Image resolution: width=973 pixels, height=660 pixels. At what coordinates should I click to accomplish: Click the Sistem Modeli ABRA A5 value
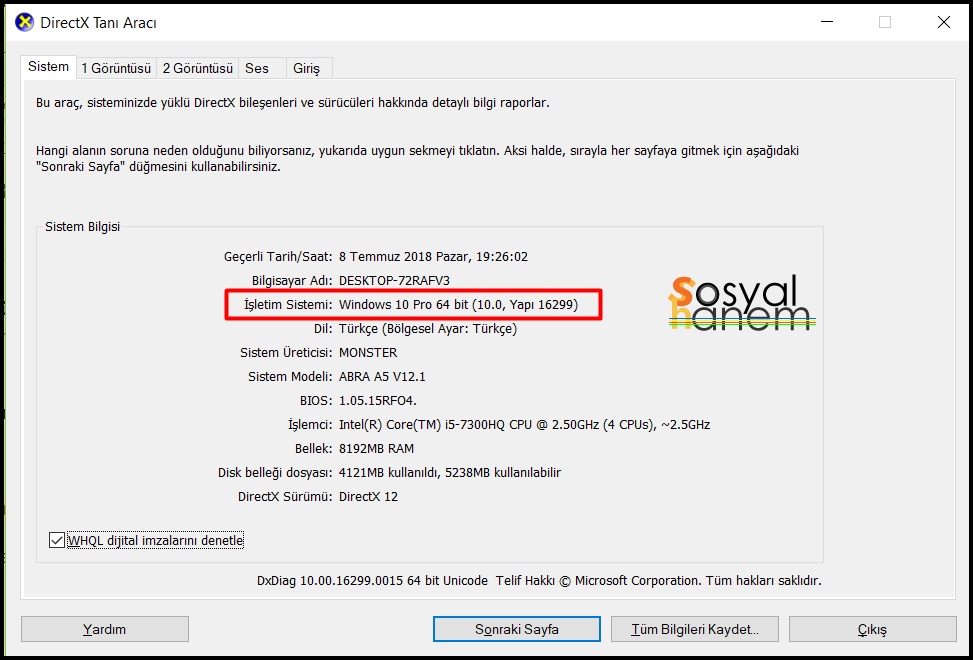pos(375,376)
